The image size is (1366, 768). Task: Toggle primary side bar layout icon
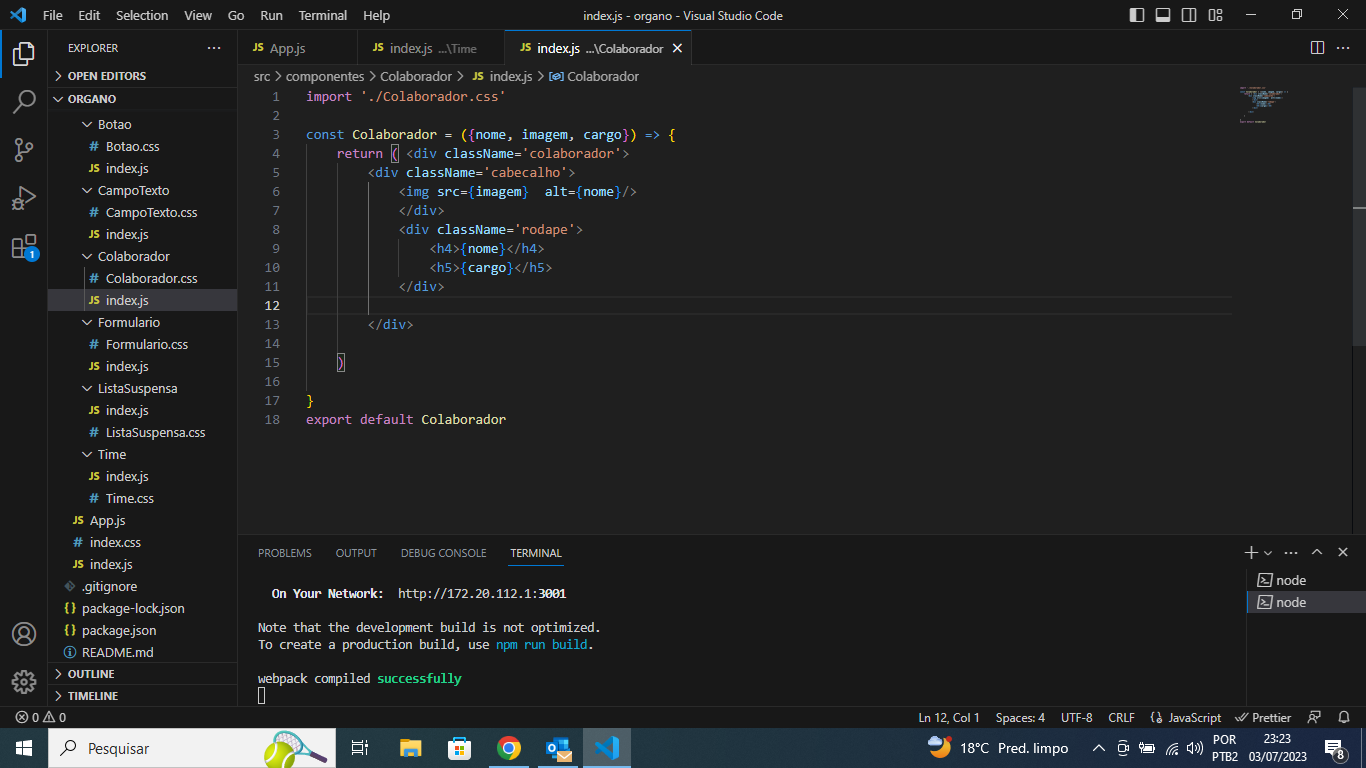coord(1137,15)
